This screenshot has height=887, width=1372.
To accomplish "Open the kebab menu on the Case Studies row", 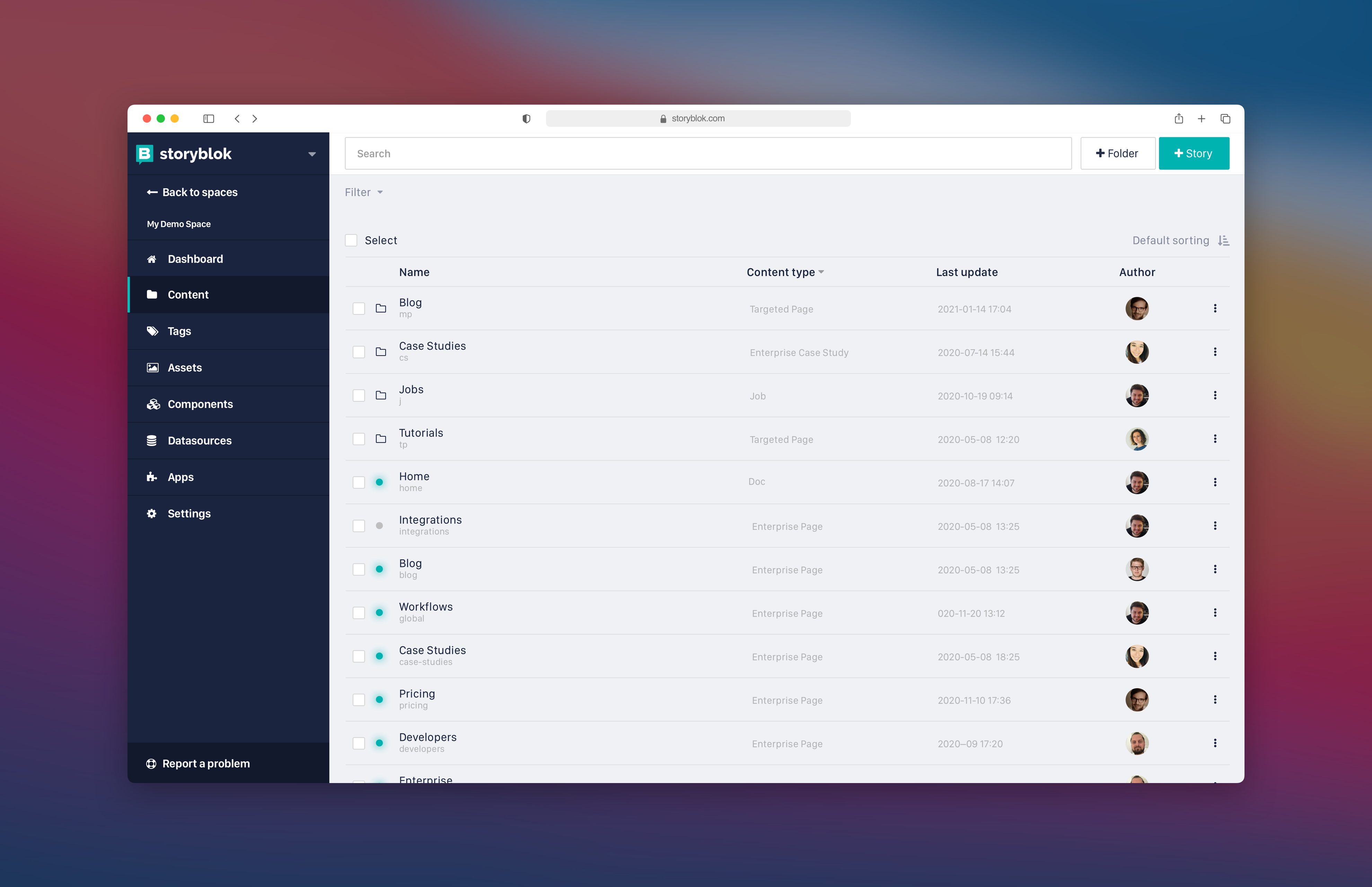I will point(1216,352).
